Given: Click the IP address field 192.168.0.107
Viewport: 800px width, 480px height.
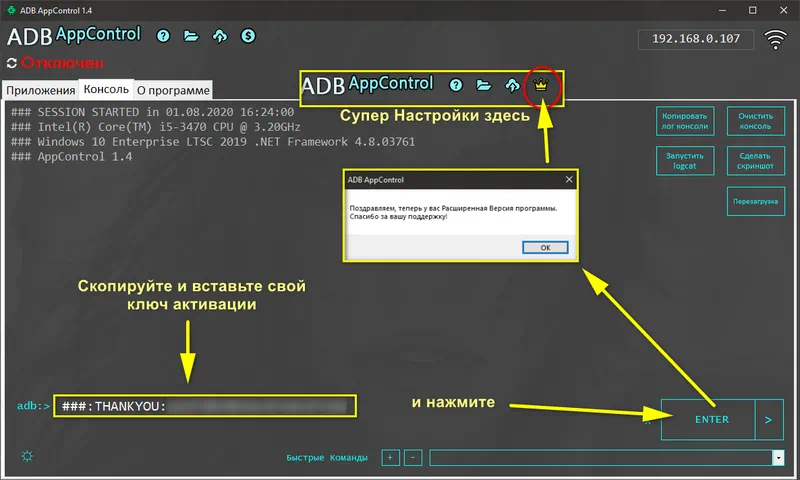Looking at the screenshot, I should (696, 39).
